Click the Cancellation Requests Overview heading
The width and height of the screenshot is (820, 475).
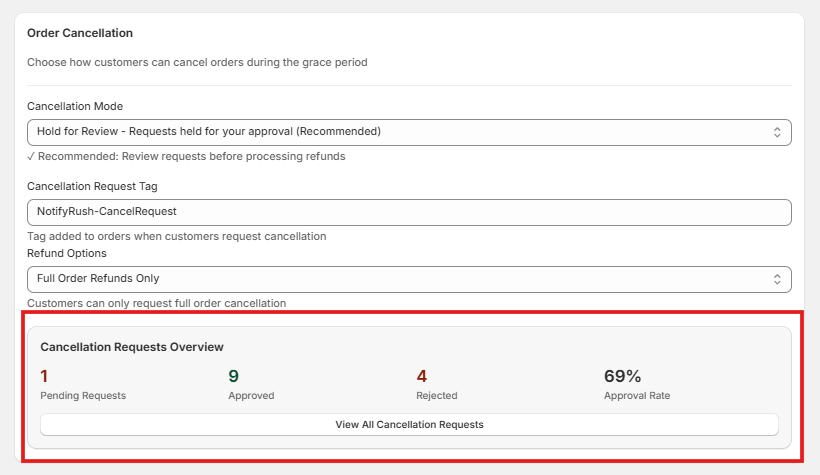pyautogui.click(x=132, y=347)
